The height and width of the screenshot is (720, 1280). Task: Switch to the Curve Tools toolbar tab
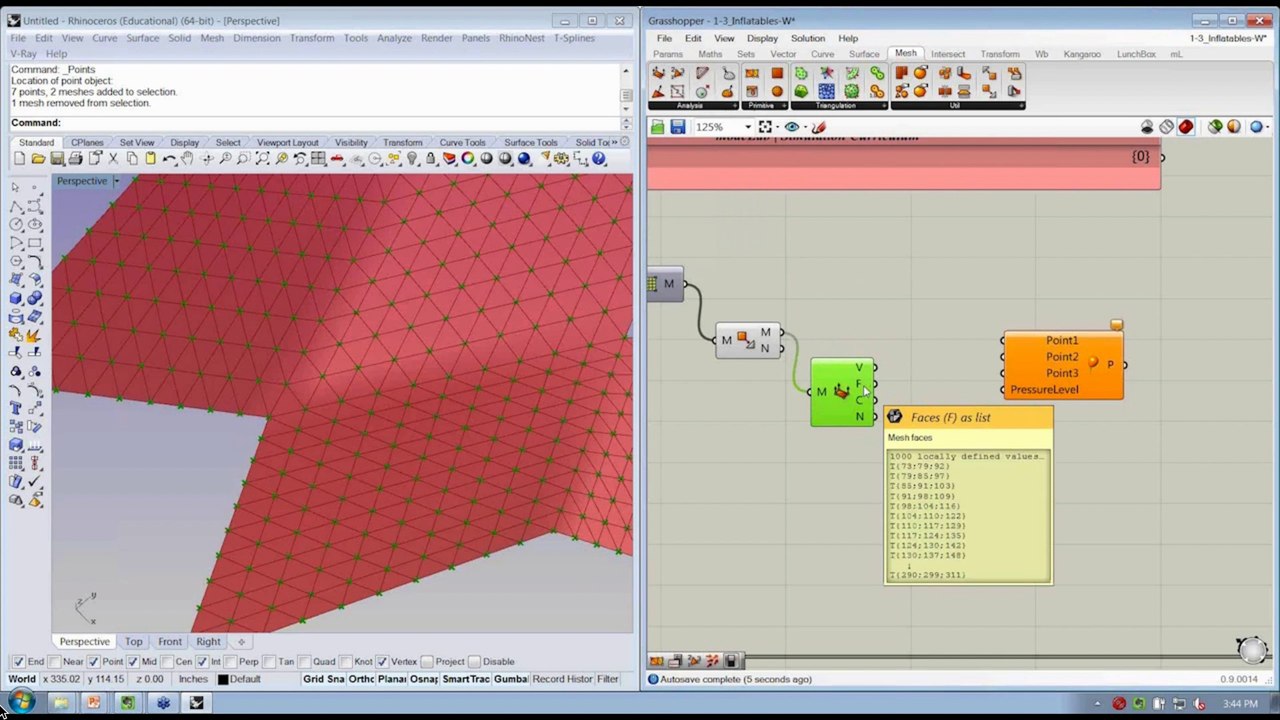coord(462,142)
